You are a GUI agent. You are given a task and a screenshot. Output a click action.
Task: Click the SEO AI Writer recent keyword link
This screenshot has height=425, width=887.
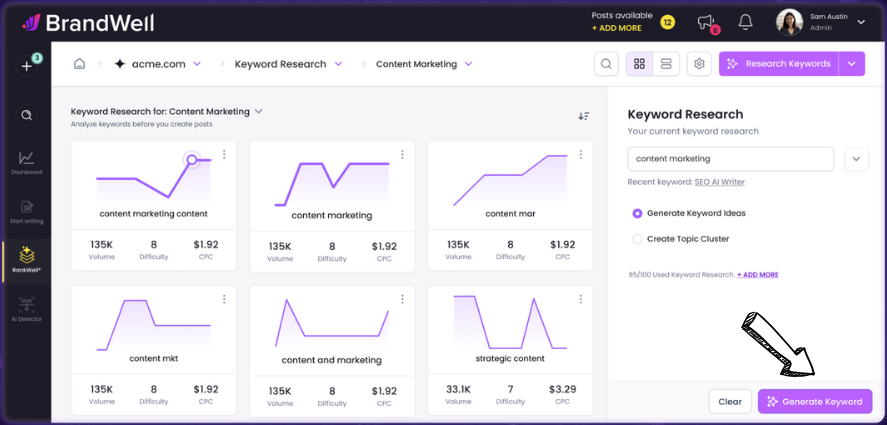tap(719, 182)
